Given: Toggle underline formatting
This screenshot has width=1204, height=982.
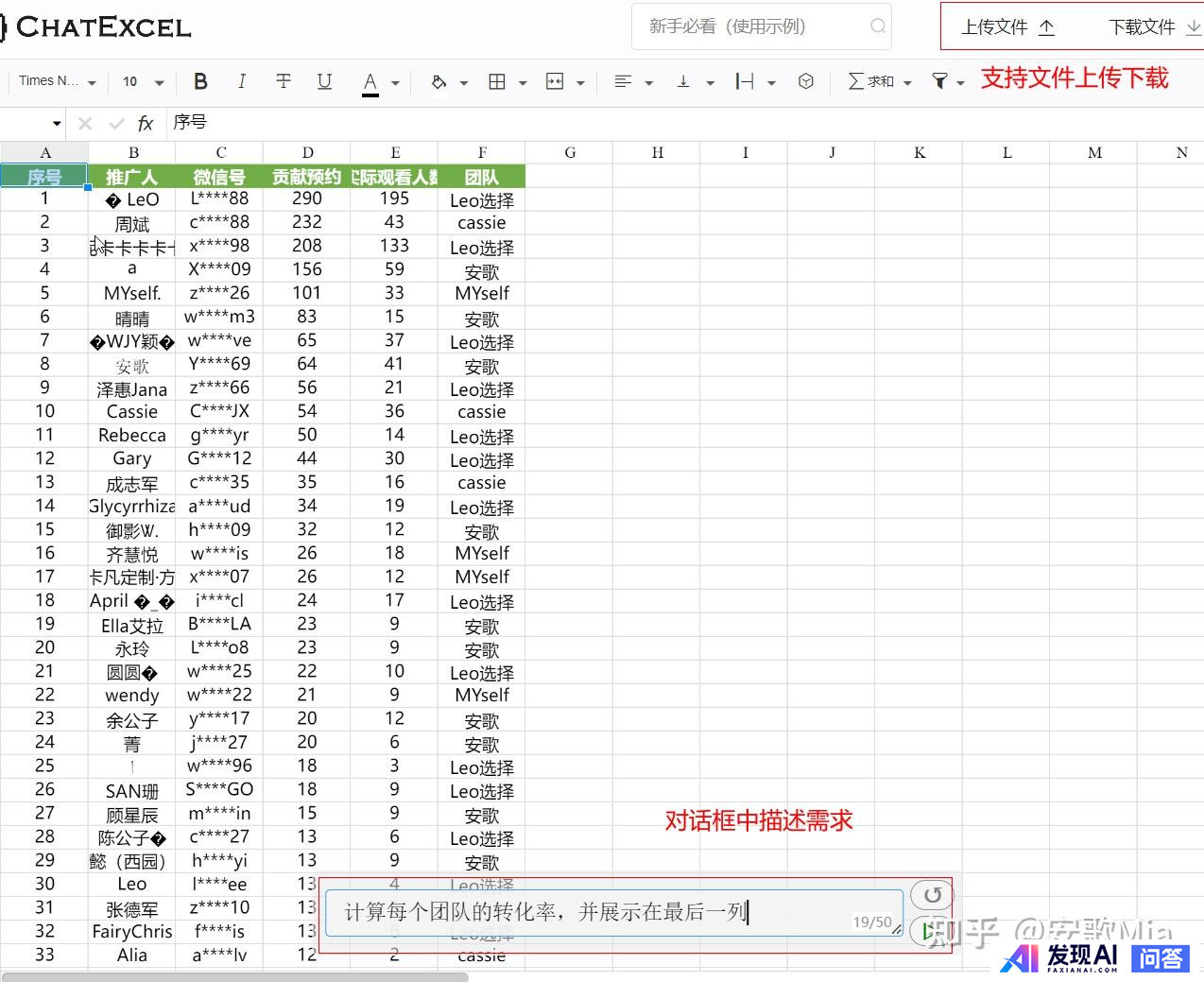Looking at the screenshot, I should click(x=324, y=82).
